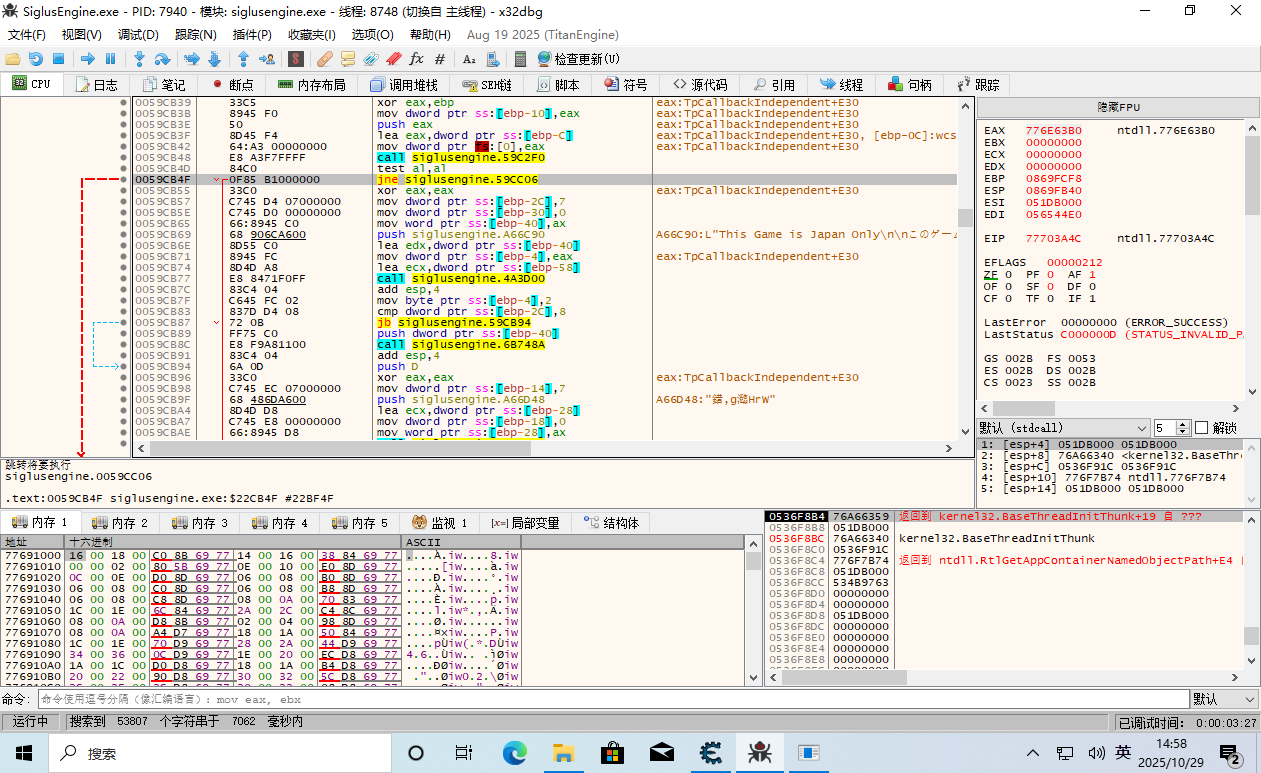Switch to the 断点 tab
Screen dimensions: 1261x773
tap(232, 85)
